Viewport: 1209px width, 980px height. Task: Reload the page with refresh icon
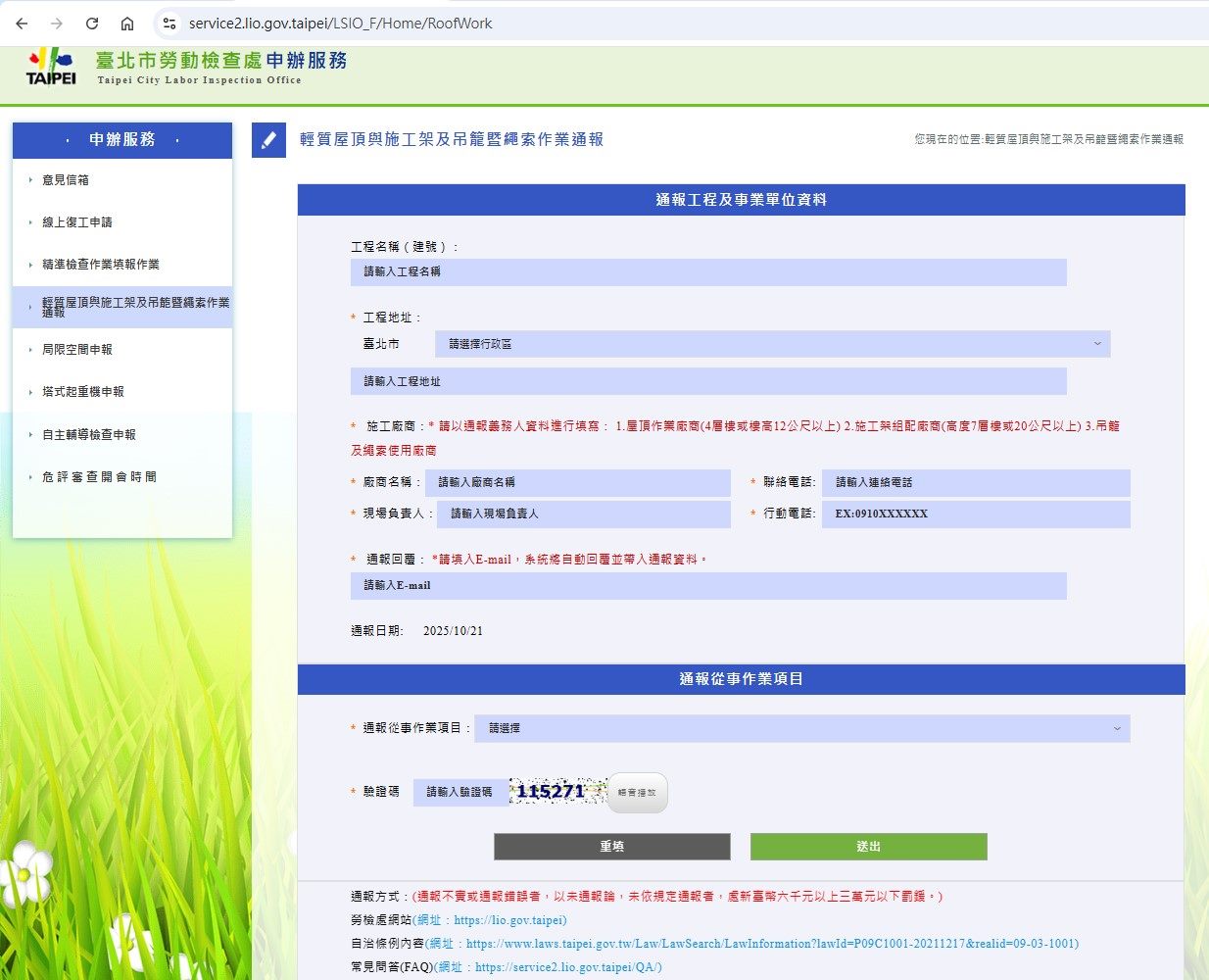pyautogui.click(x=92, y=24)
